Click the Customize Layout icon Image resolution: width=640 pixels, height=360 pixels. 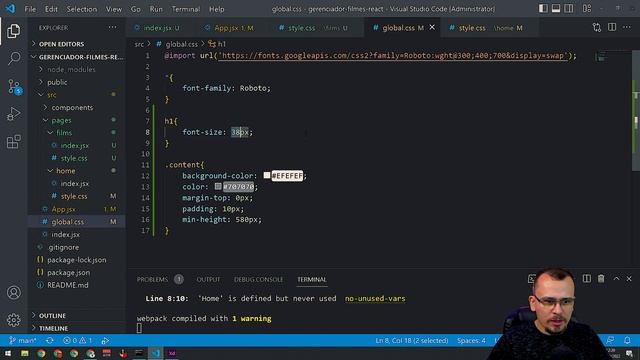587,9
